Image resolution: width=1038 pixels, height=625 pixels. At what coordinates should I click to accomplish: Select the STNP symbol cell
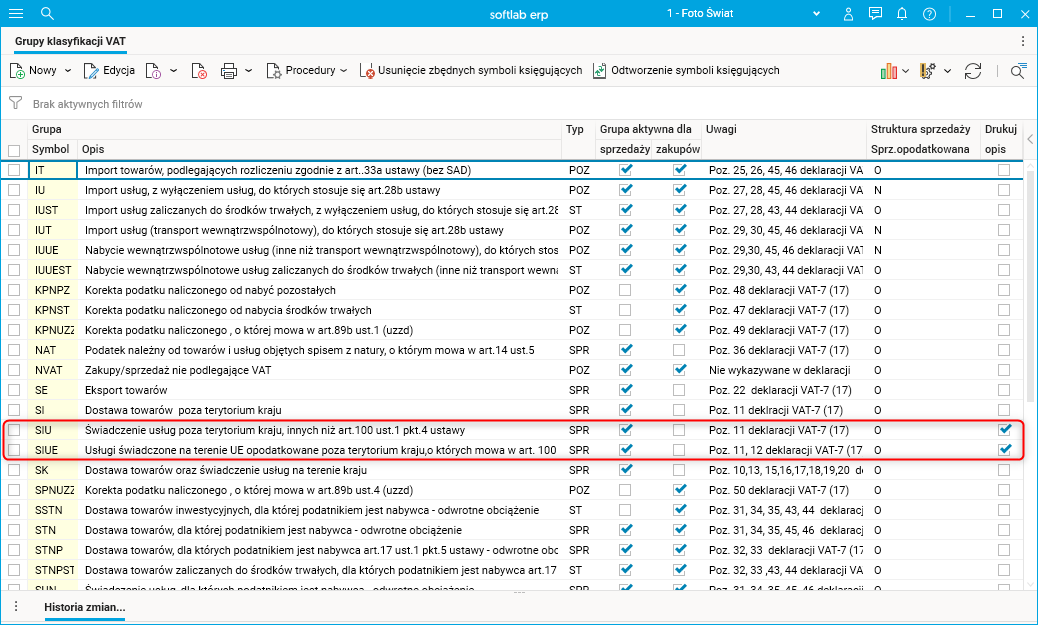click(x=52, y=550)
